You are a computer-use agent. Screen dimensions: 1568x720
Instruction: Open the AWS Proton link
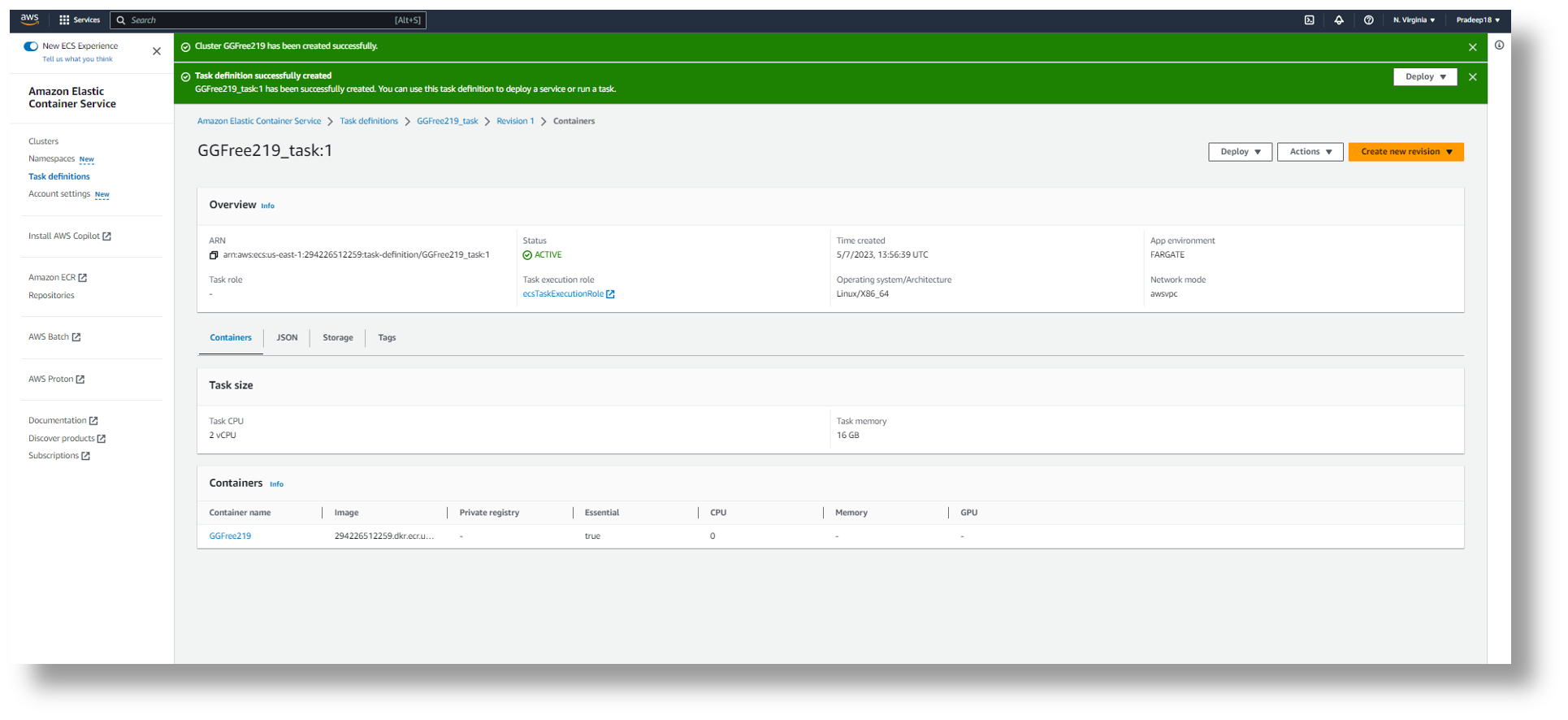click(x=51, y=380)
